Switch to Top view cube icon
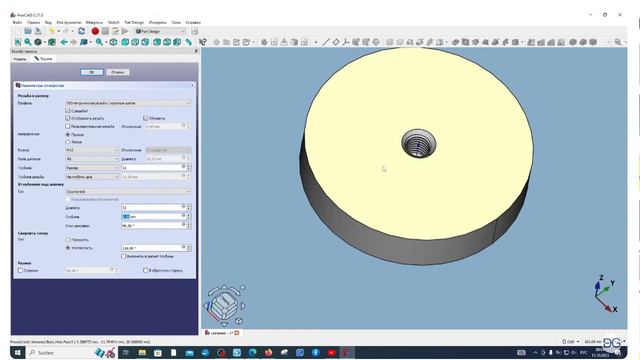This screenshot has width=640, height=360. point(135,42)
